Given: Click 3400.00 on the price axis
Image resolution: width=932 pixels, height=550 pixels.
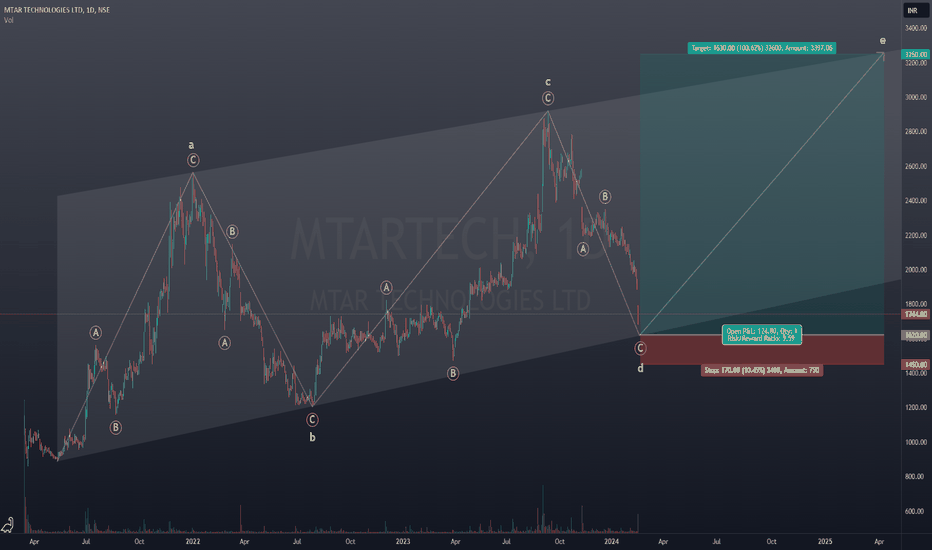Looking at the screenshot, I should (x=915, y=28).
